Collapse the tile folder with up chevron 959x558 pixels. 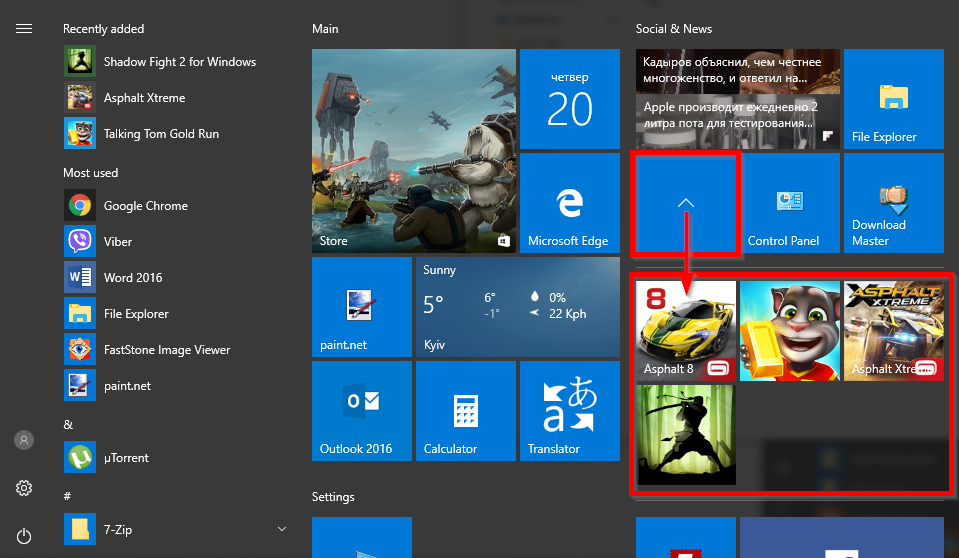(x=686, y=203)
